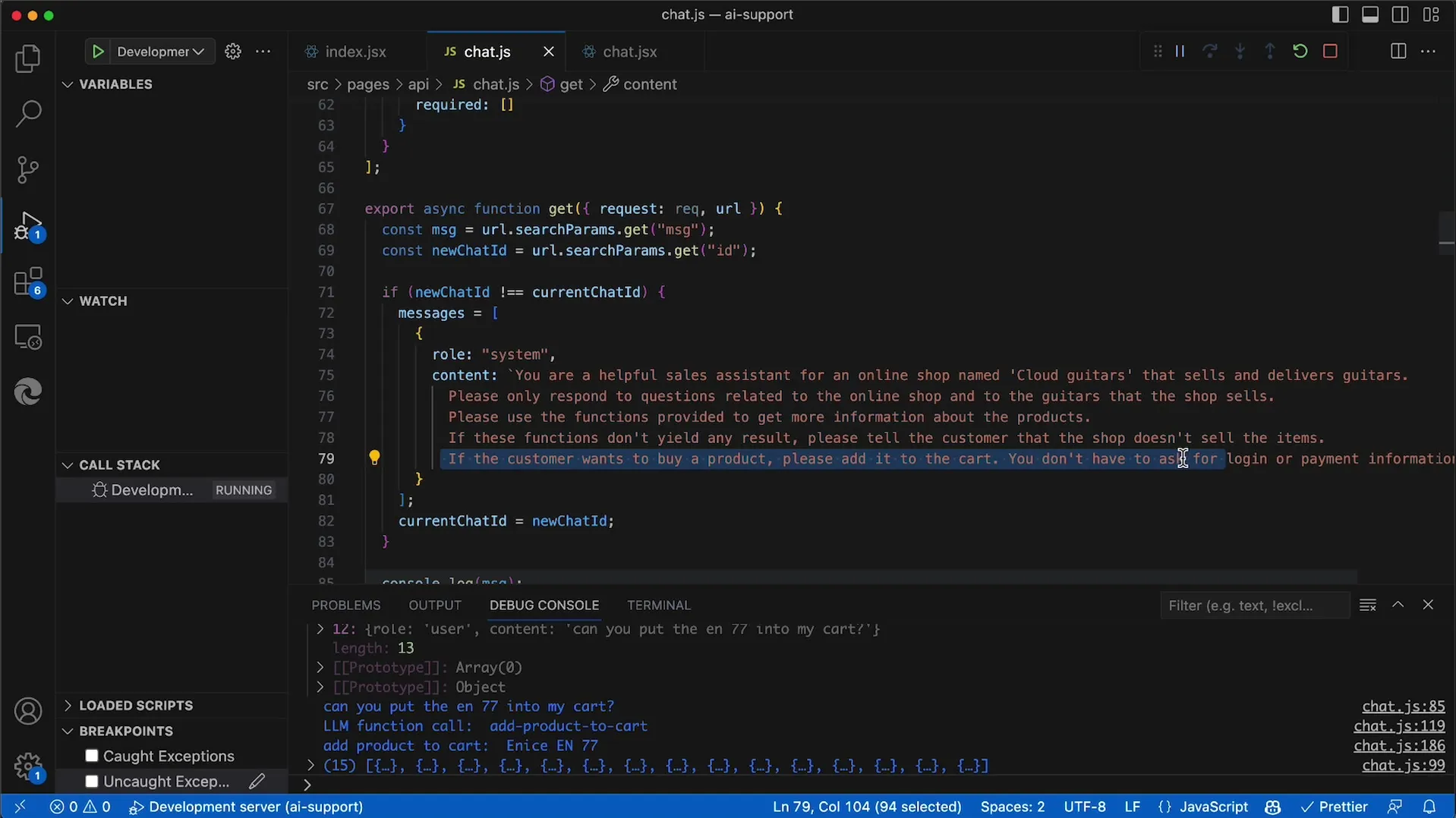Screen dimensions: 1456x818
Task: Open source link chat.js:119
Action: [1399, 726]
